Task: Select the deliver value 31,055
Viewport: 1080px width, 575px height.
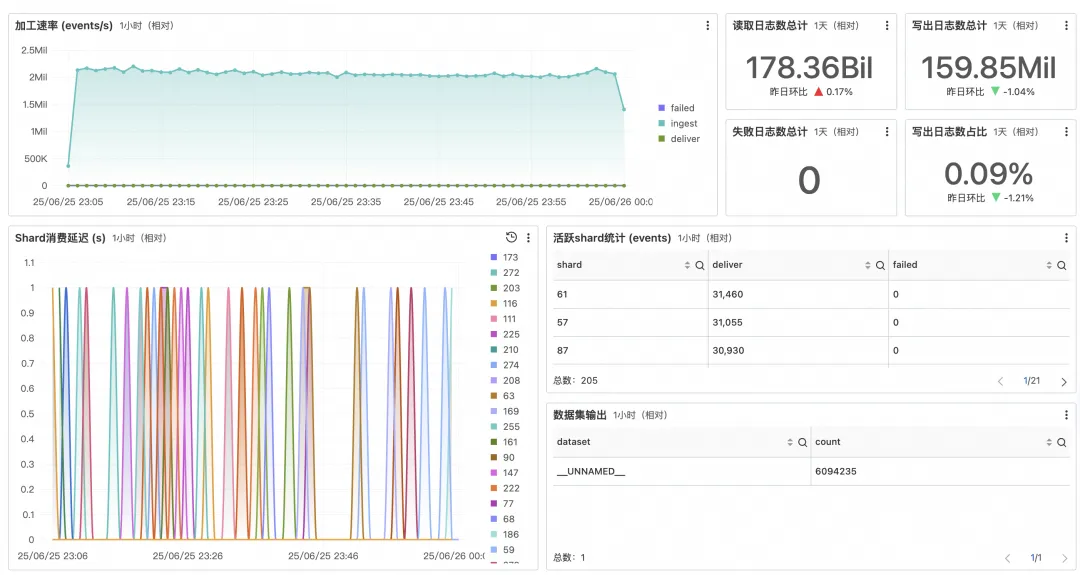Action: 798,322
